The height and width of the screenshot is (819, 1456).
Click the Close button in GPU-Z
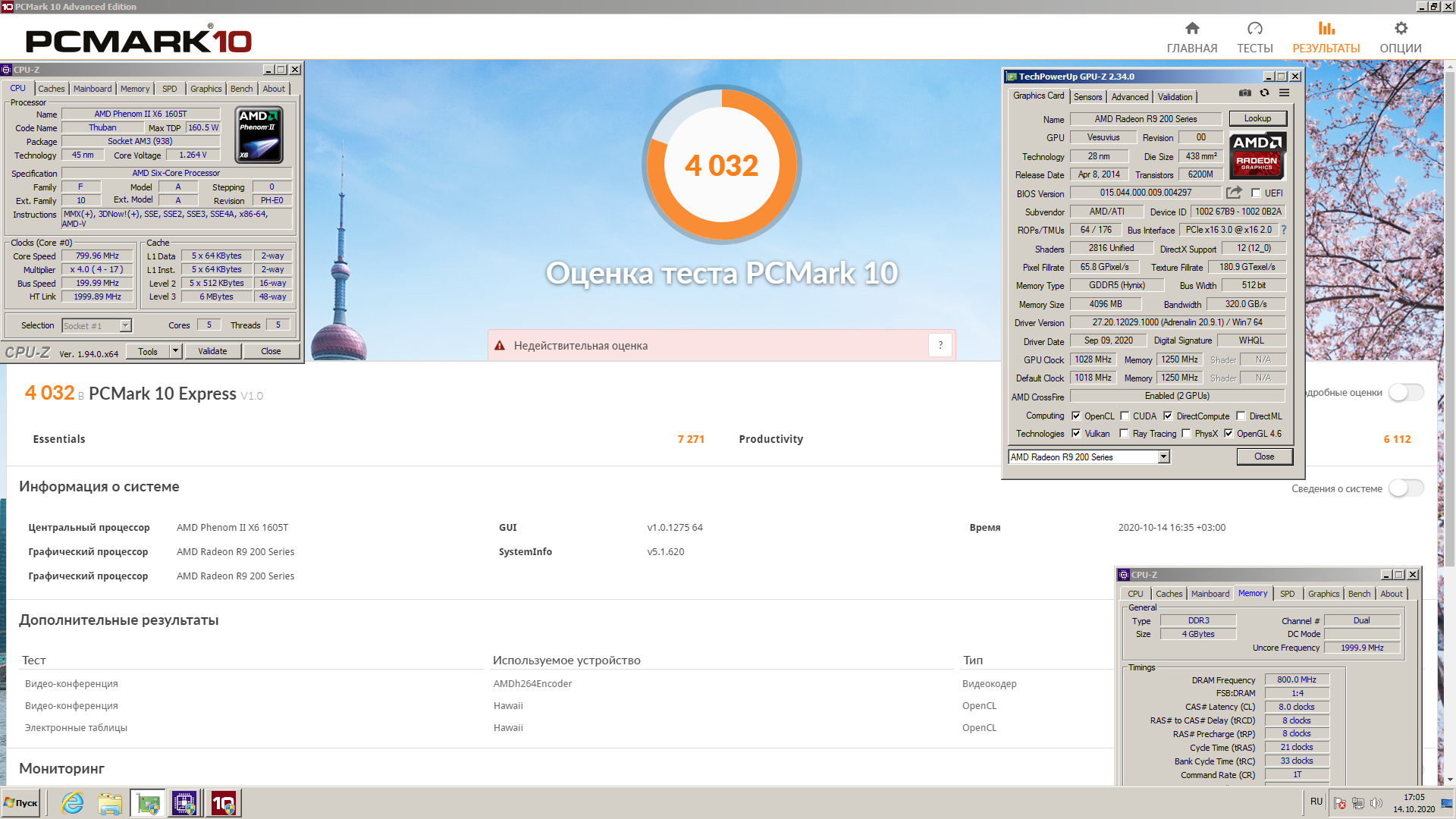(1264, 457)
